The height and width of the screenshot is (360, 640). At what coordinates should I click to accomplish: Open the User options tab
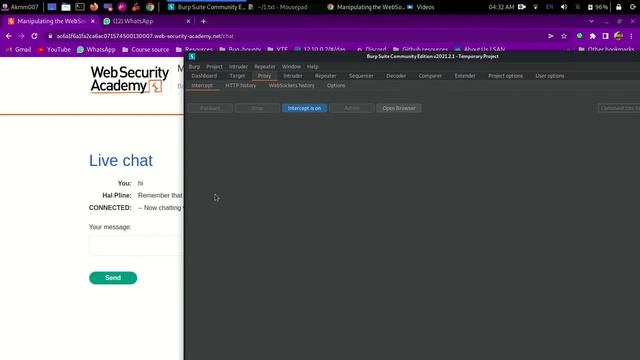tap(550, 76)
